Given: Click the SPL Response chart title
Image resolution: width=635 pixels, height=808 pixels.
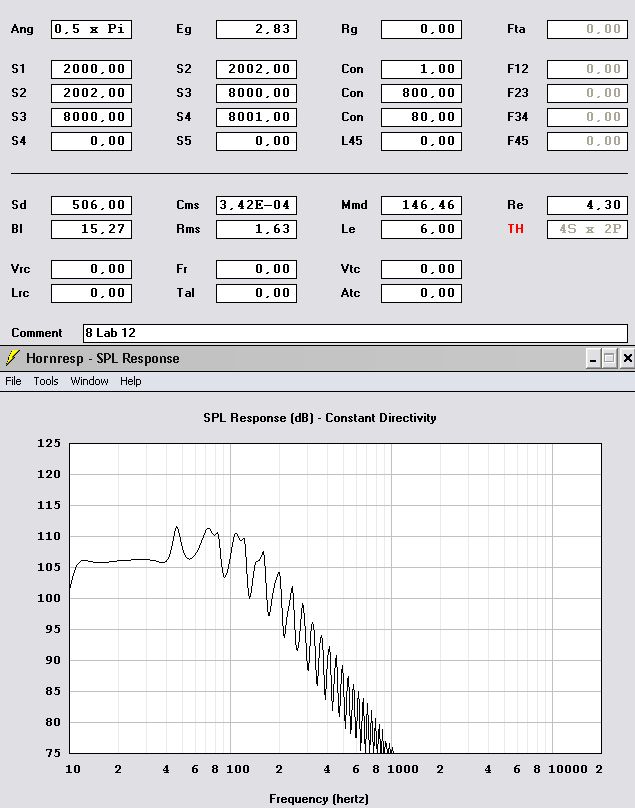Looking at the screenshot, I should pos(320,418).
